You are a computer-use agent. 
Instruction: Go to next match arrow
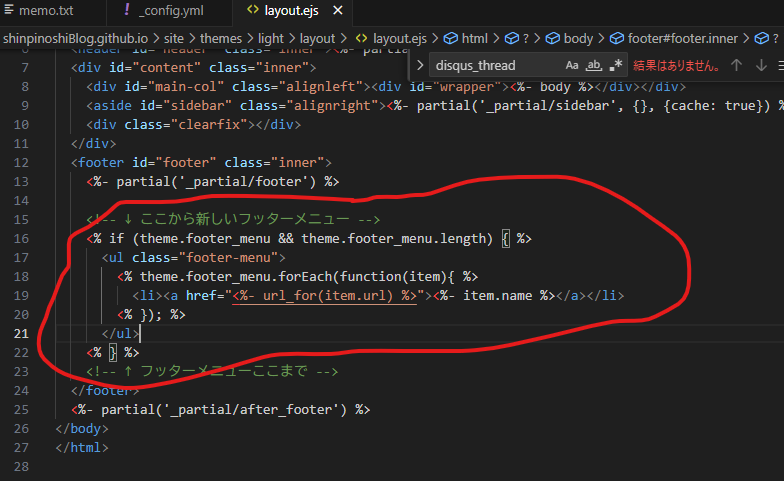click(762, 66)
